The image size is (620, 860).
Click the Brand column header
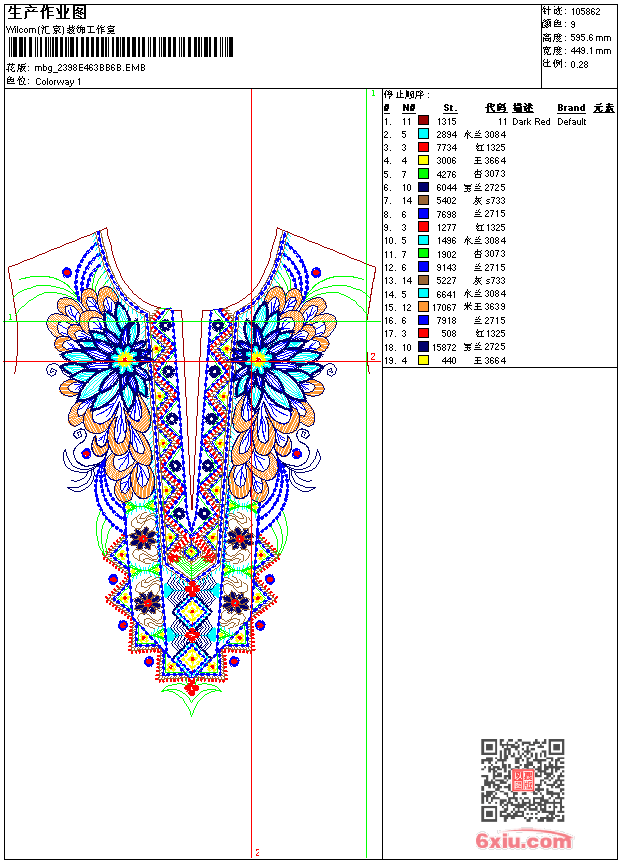(571, 108)
